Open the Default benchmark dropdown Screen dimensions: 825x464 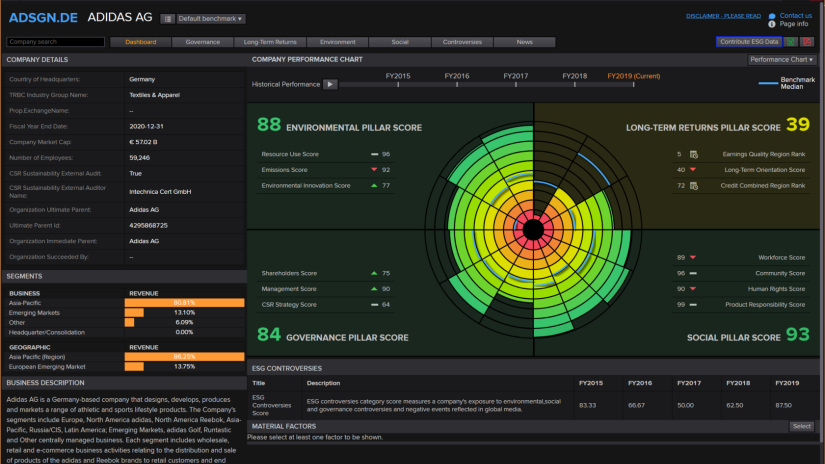pyautogui.click(x=210, y=19)
